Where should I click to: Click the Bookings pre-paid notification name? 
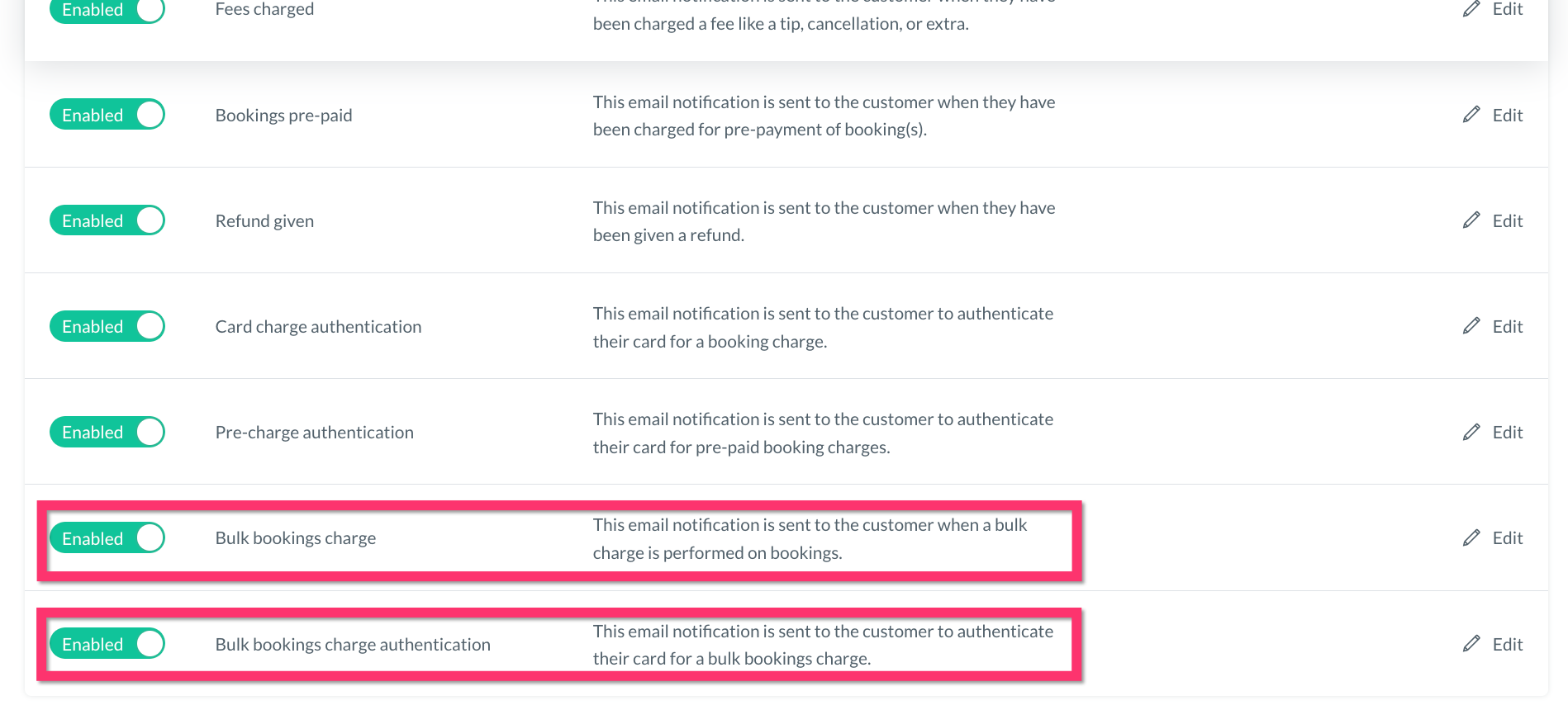tap(283, 116)
